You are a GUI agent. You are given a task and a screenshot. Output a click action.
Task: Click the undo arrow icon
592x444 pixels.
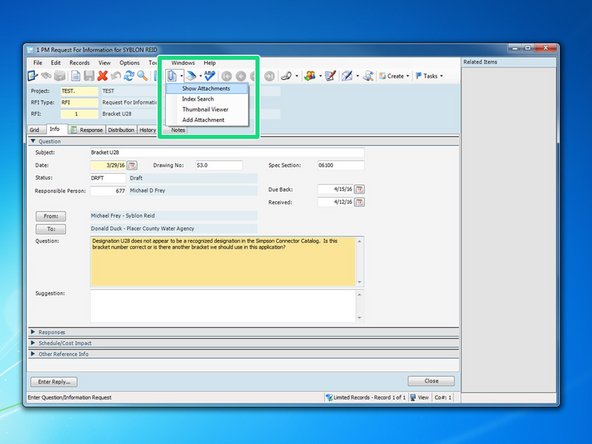pyautogui.click(x=116, y=76)
